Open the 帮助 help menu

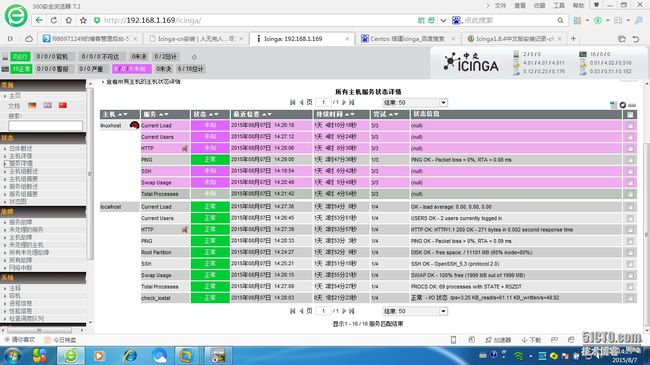pos(578,5)
